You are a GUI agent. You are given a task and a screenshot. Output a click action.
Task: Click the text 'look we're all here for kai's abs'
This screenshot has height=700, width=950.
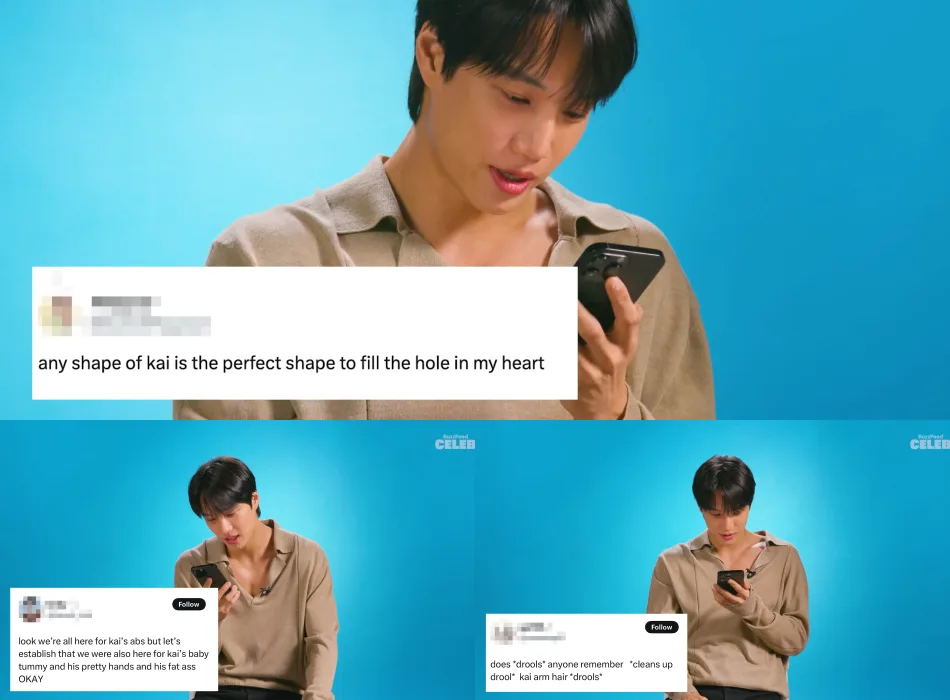[81, 641]
